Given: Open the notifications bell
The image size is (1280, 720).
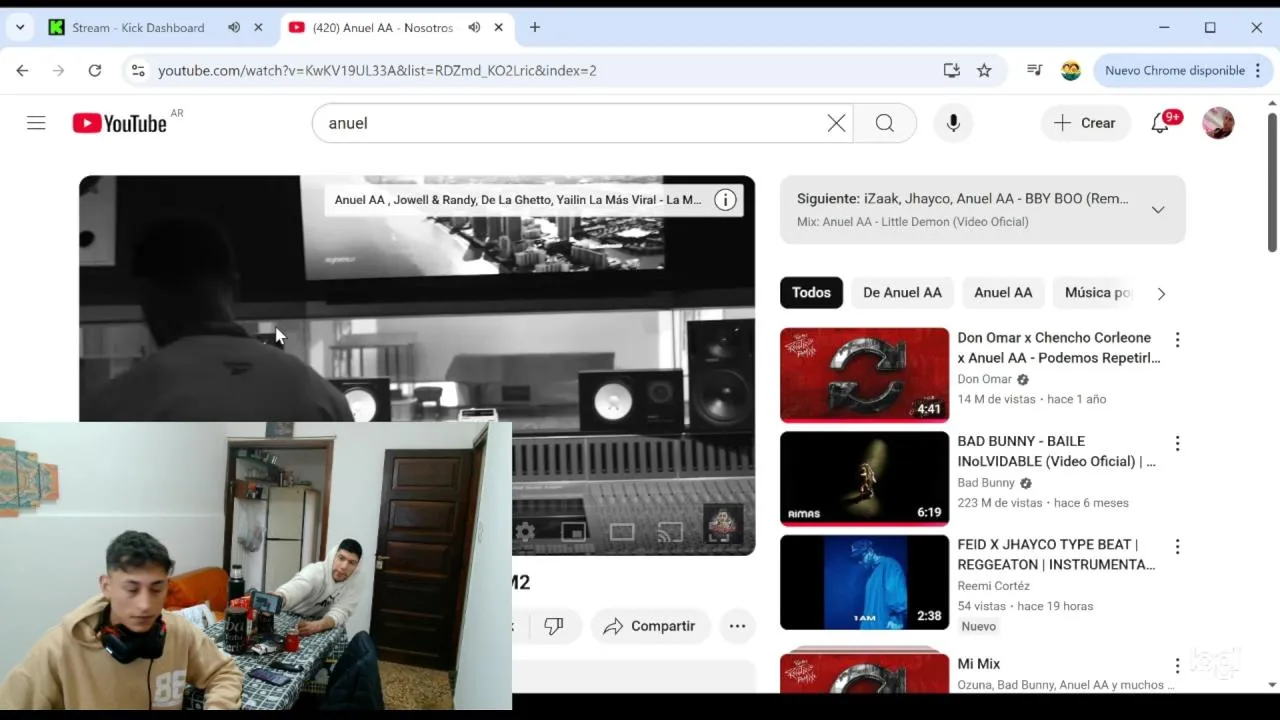Looking at the screenshot, I should (x=1160, y=123).
